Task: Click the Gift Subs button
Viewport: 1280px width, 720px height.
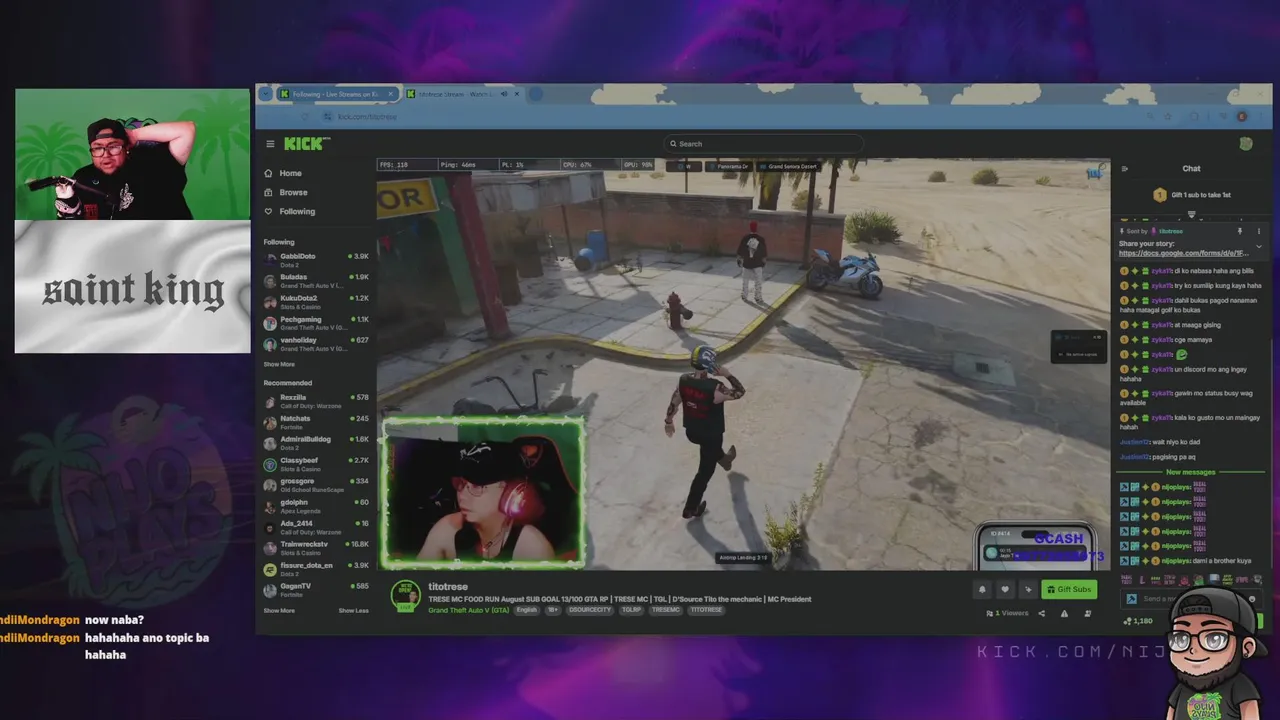Action: (x=1069, y=589)
